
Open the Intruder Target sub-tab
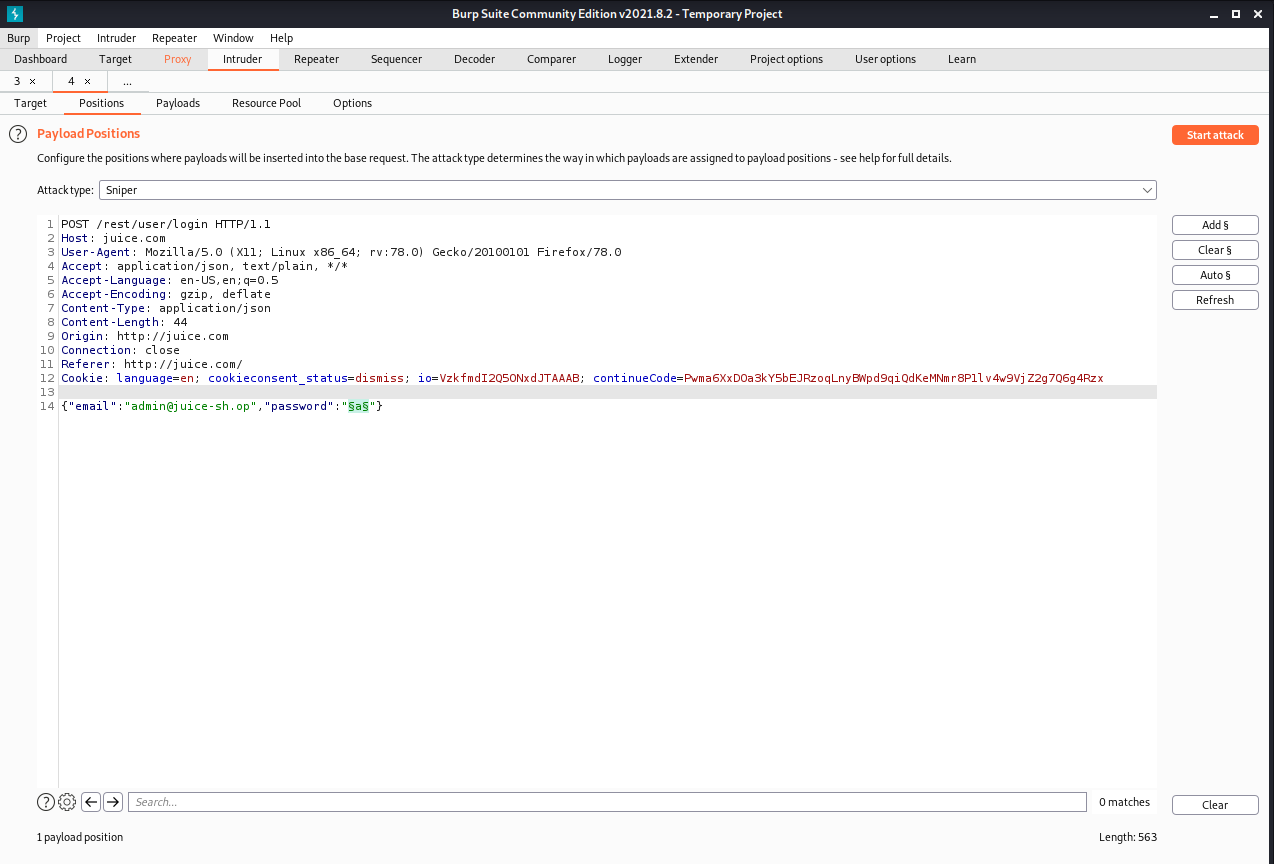pos(30,103)
